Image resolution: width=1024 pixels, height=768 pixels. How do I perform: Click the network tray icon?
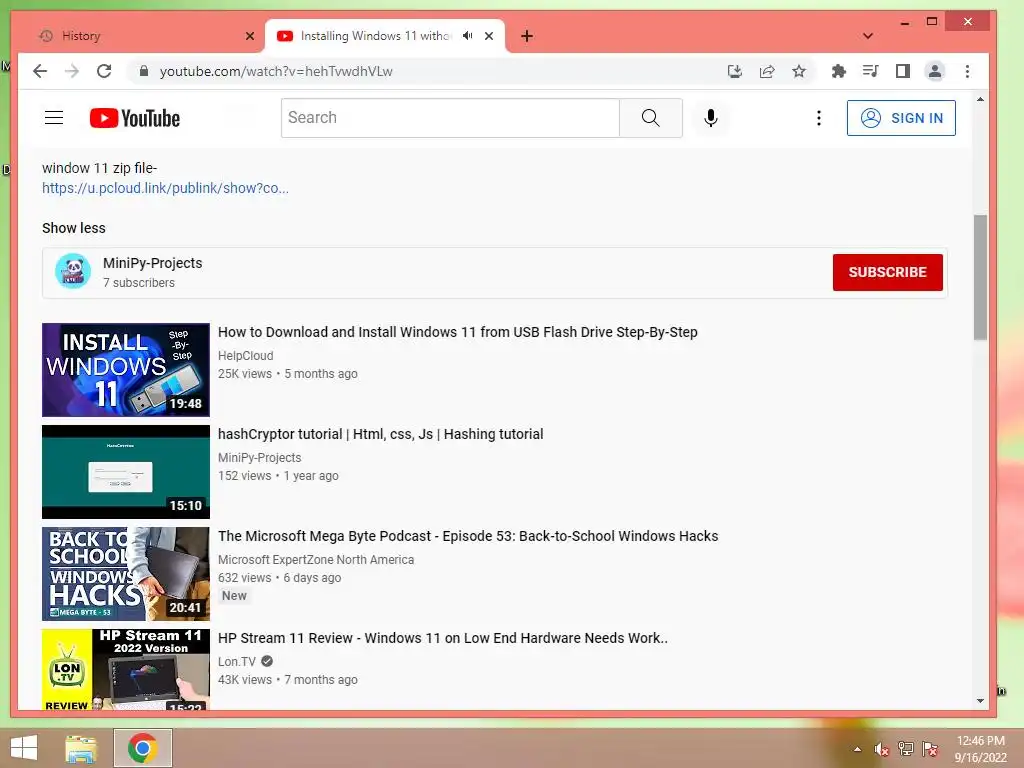click(905, 749)
